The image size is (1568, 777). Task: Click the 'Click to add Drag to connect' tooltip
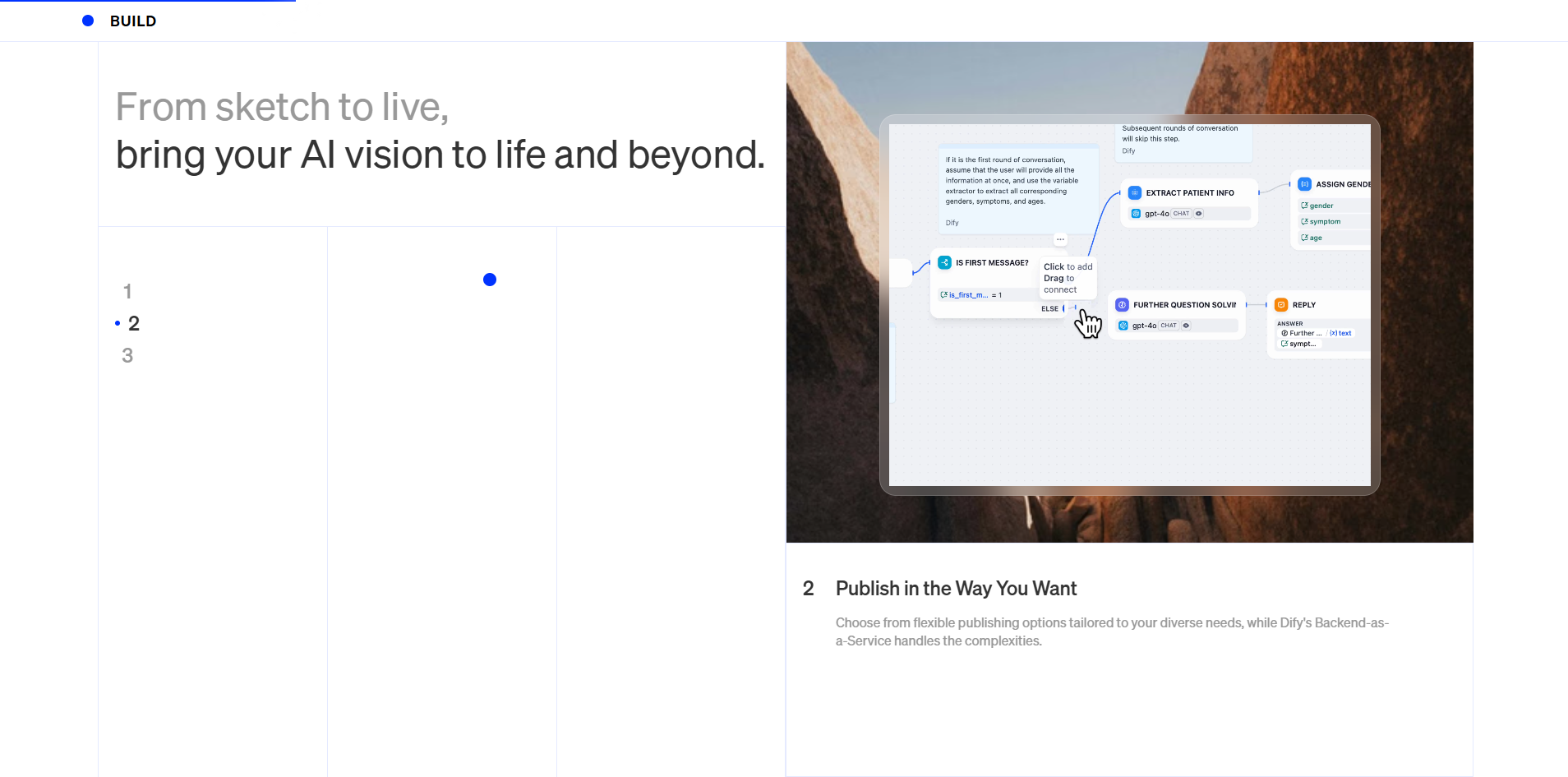[x=1068, y=278]
